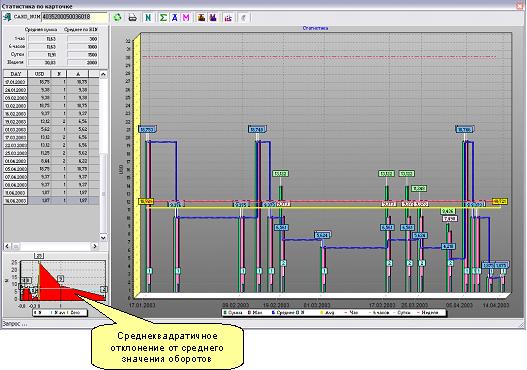Click the printer icon in toolbar
527x370 pixels.
[133, 17]
